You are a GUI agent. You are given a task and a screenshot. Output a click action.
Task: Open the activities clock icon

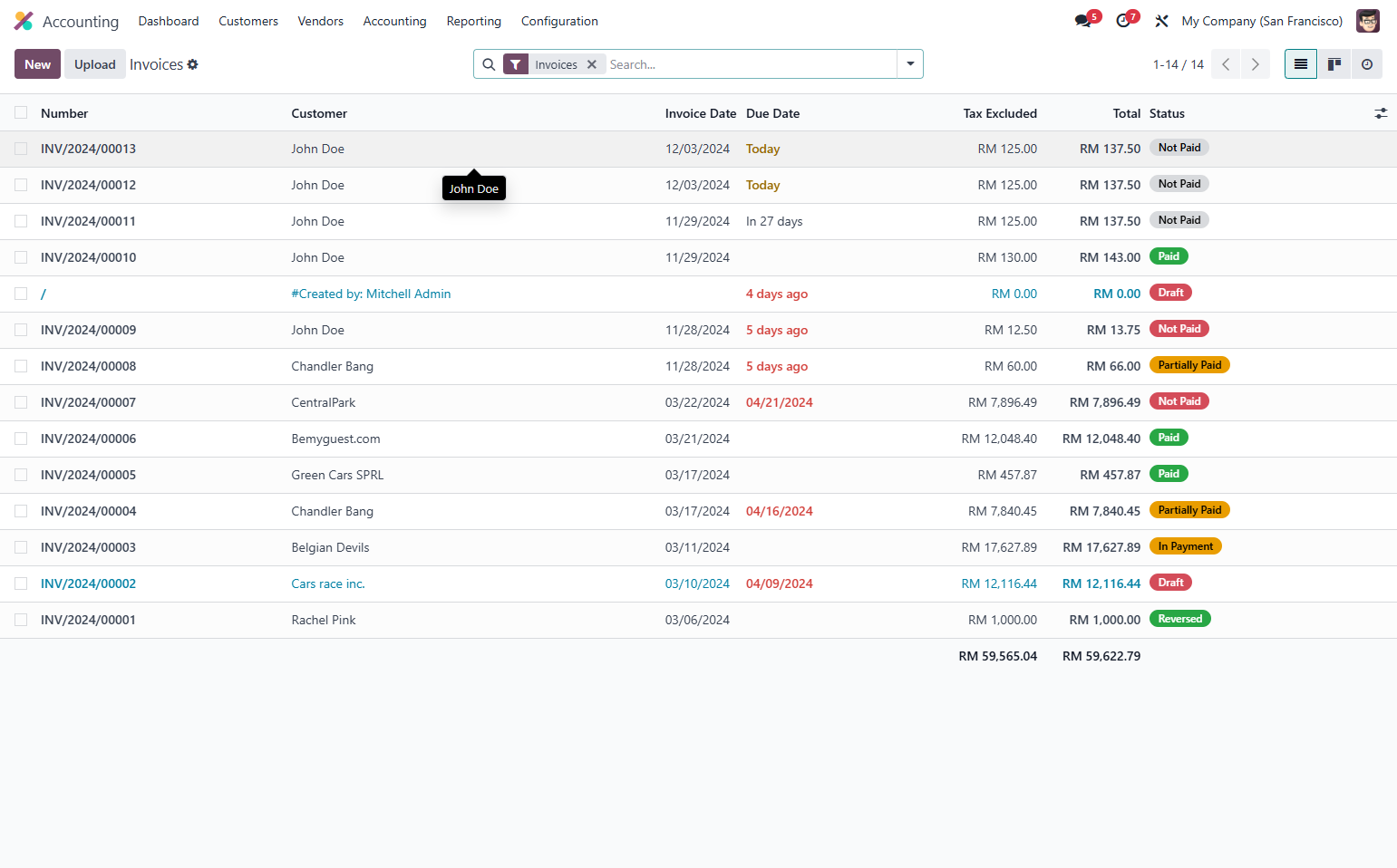coord(1123,21)
